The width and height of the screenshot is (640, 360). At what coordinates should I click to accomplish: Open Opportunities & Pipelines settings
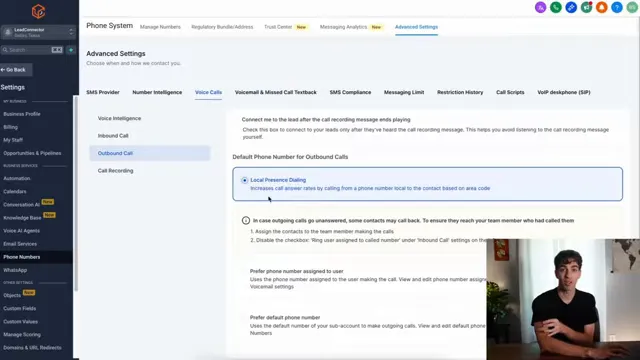[x=32, y=153]
